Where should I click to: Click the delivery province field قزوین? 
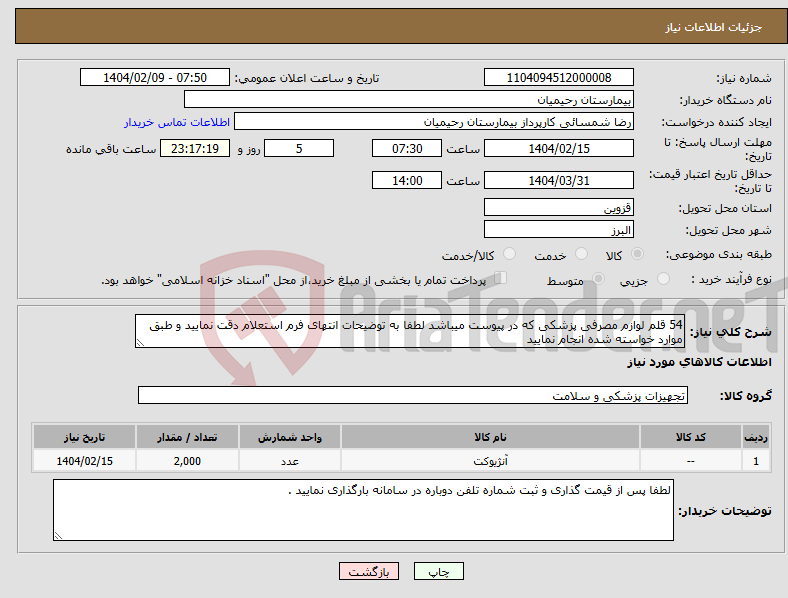pos(558,207)
